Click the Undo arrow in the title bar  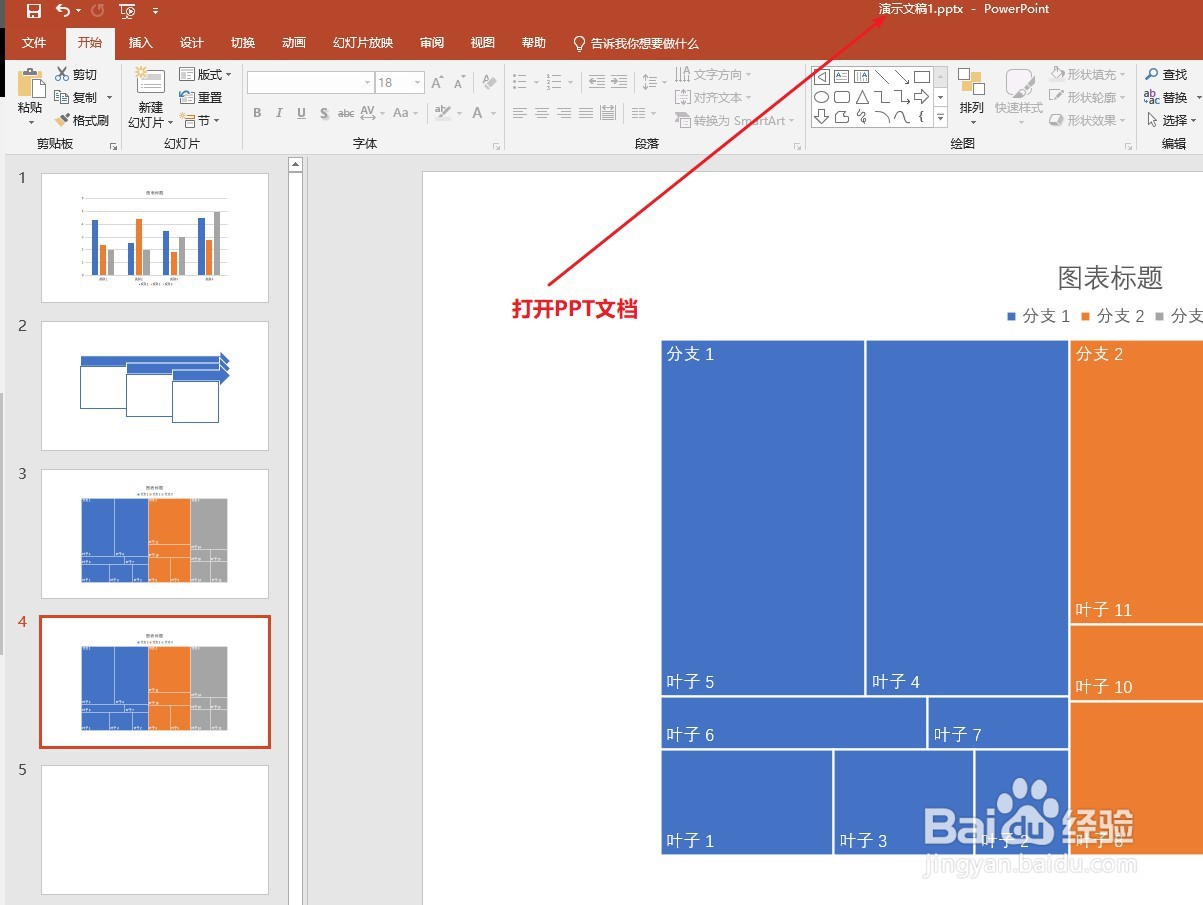(63, 11)
